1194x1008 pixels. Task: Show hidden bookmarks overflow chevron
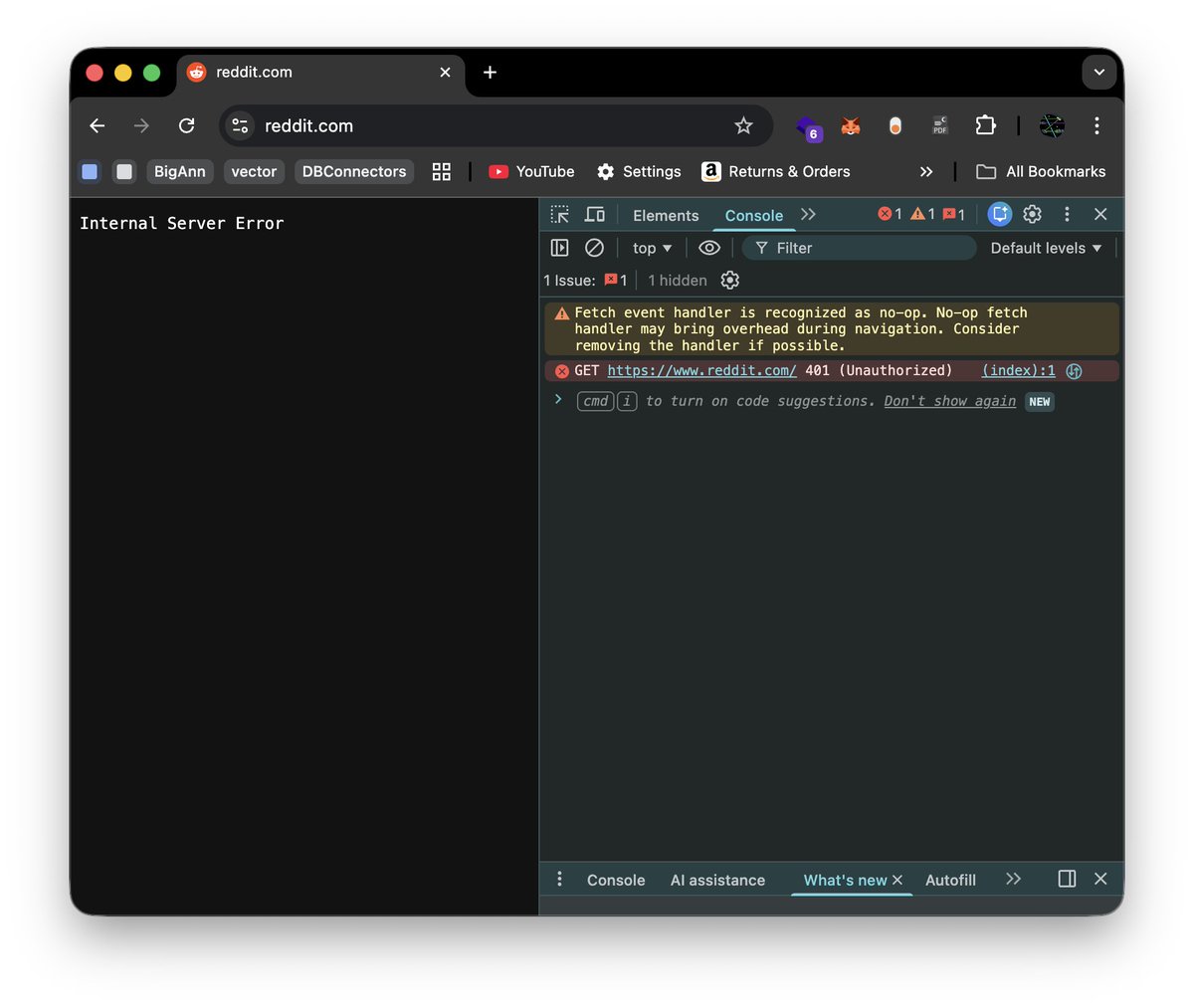[x=926, y=171]
